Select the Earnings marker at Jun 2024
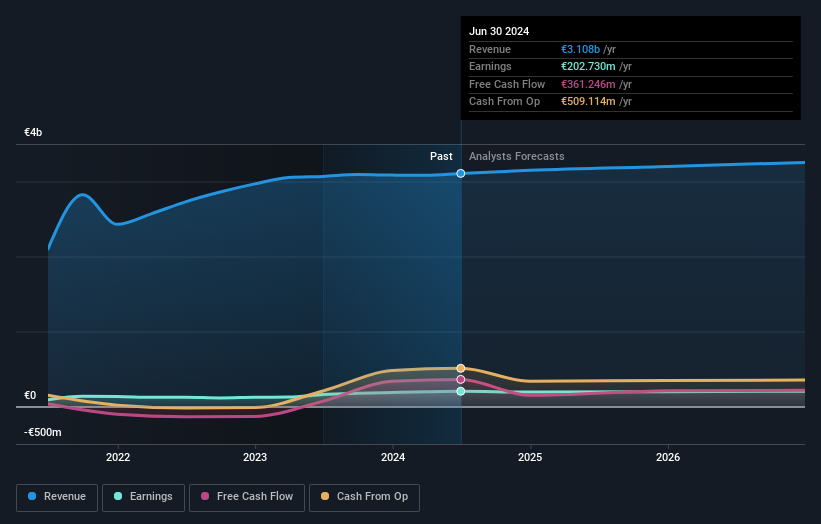This screenshot has width=821, height=524. pyautogui.click(x=461, y=392)
